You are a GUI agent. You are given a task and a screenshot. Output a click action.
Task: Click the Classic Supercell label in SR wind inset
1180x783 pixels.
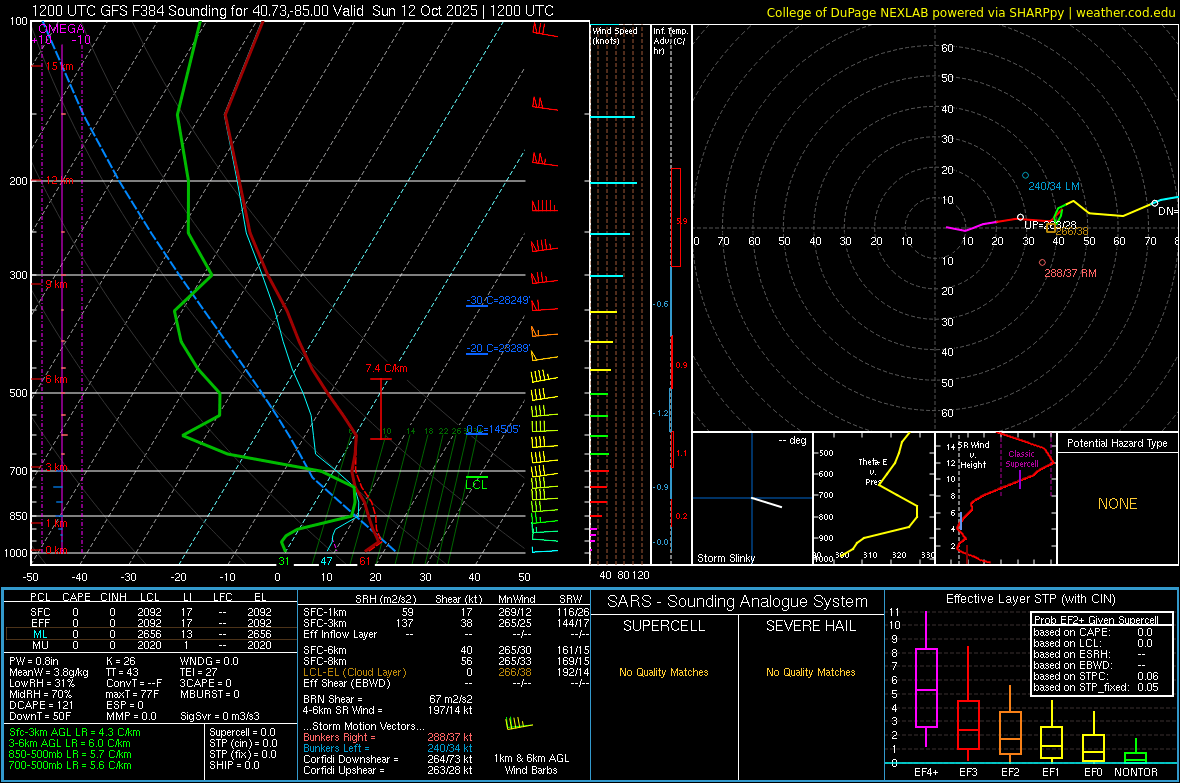[x=1022, y=459]
